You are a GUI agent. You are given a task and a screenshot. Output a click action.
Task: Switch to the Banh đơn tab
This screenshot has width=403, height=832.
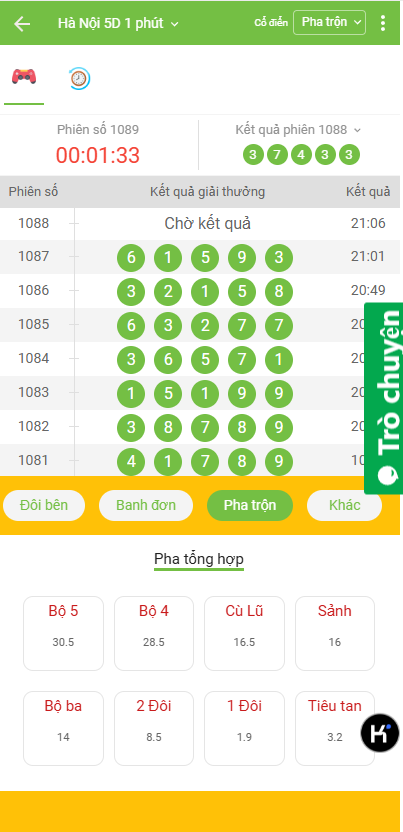[x=146, y=505]
